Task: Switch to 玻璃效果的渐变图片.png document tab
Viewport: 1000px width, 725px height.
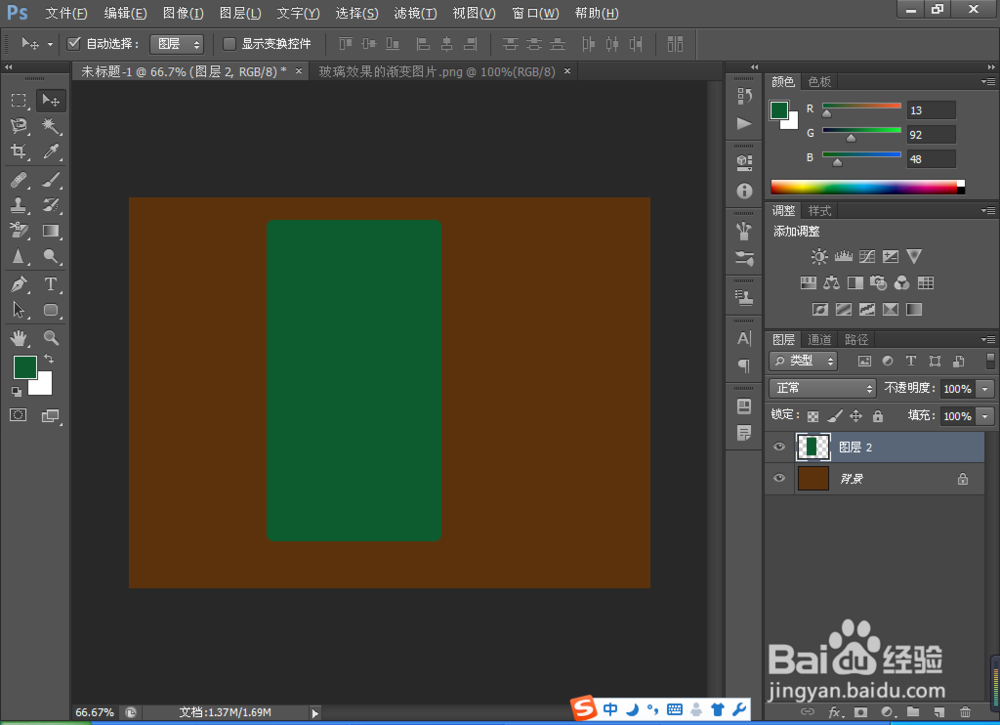Action: pyautogui.click(x=437, y=71)
